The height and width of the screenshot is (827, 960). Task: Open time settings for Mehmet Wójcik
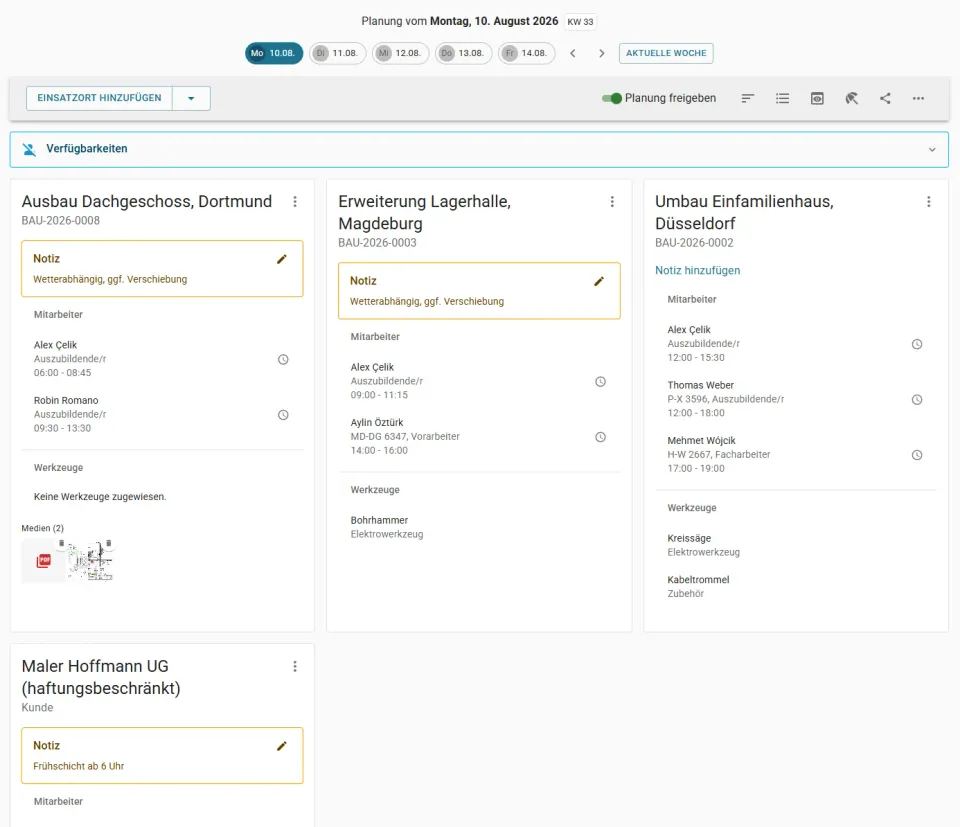point(917,455)
